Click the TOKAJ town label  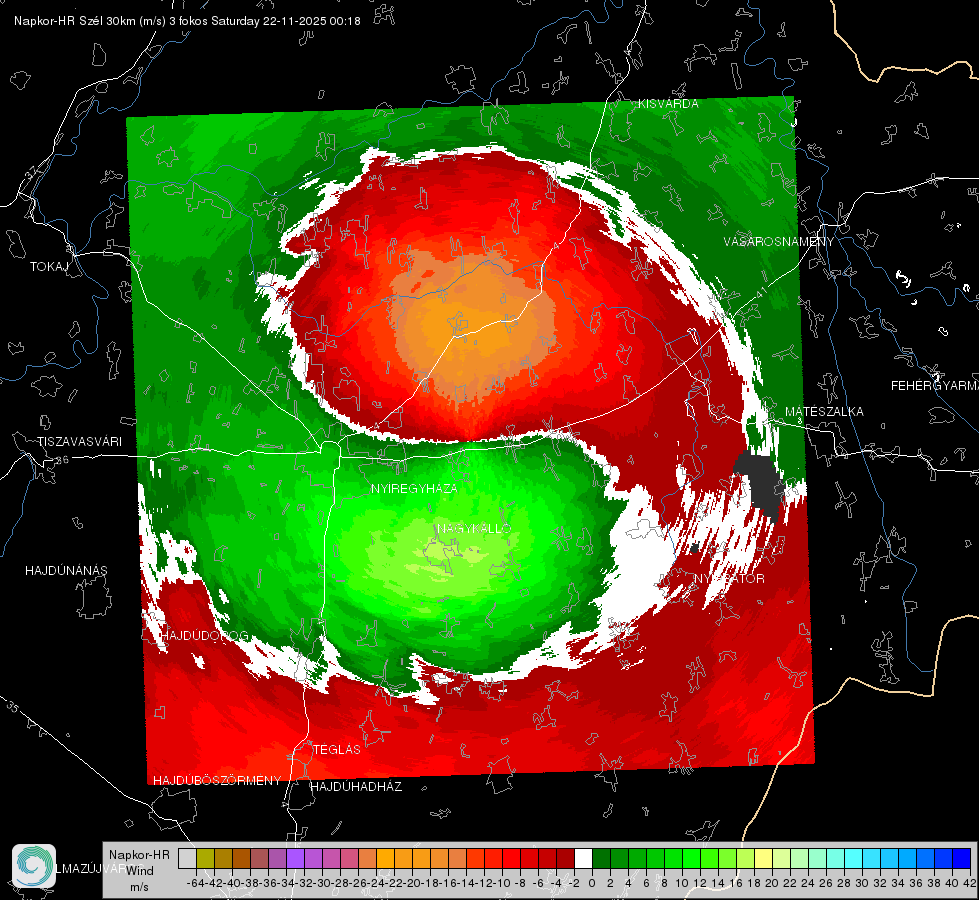(49, 267)
